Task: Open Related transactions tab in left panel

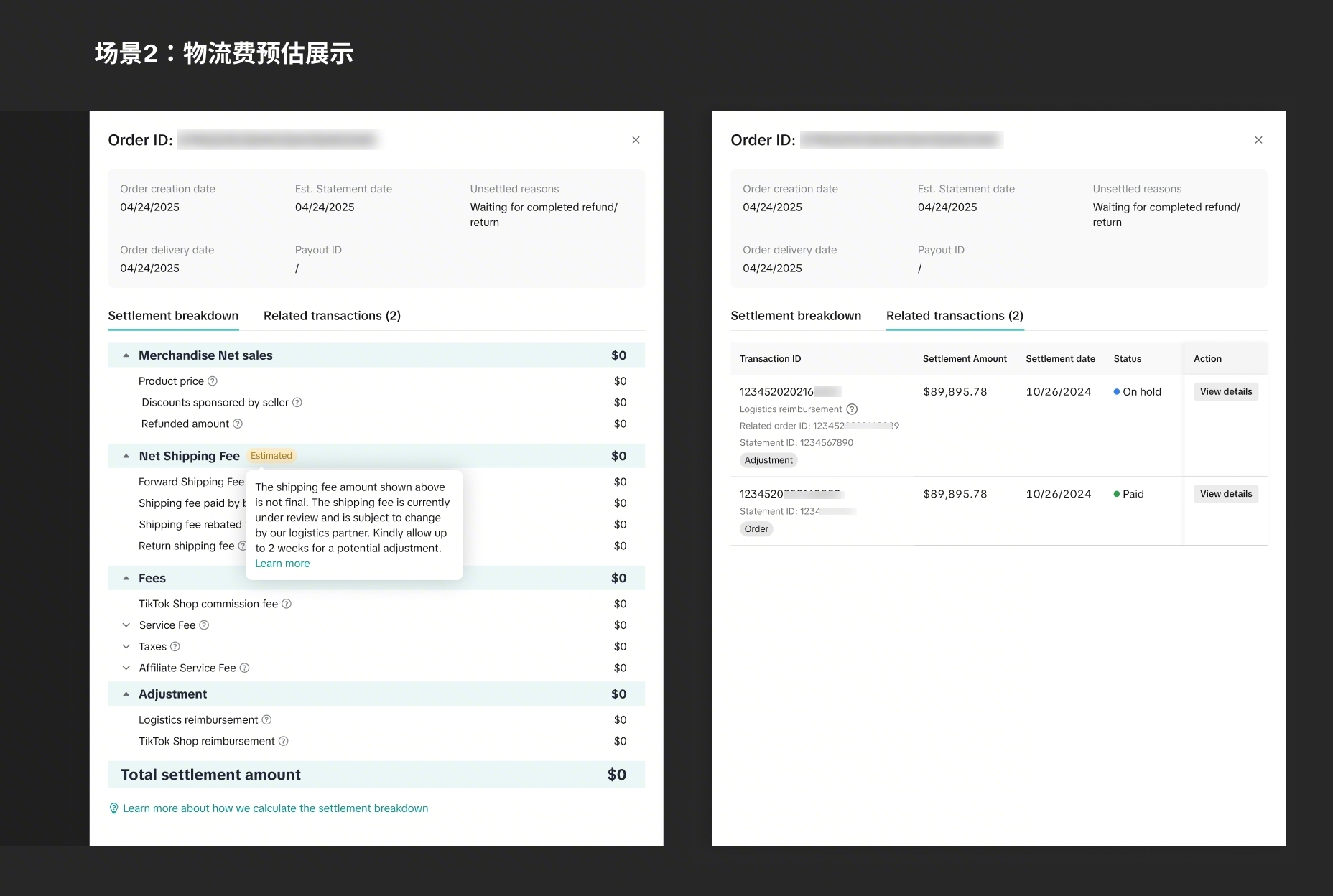Action: [332, 316]
